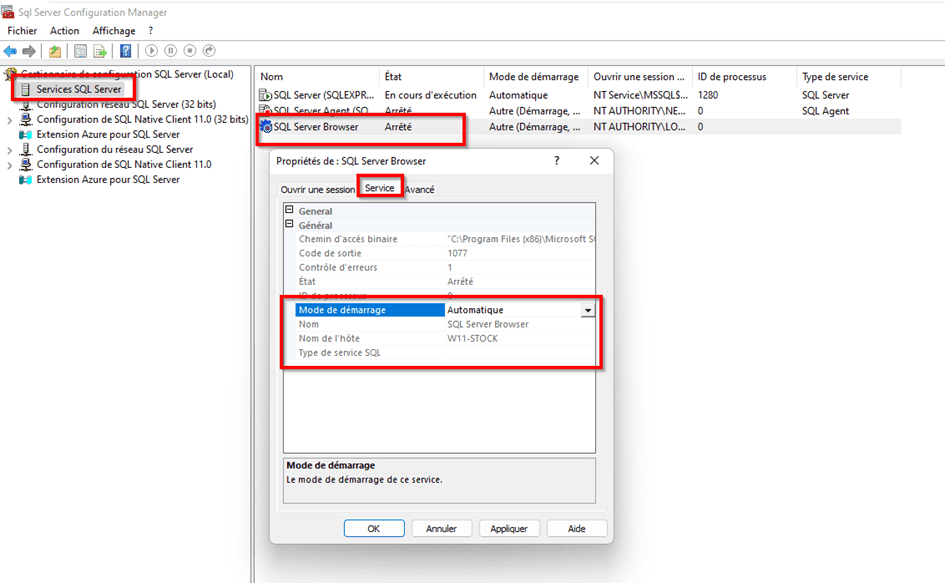Click the Stop Service toolbar icon

(190, 51)
